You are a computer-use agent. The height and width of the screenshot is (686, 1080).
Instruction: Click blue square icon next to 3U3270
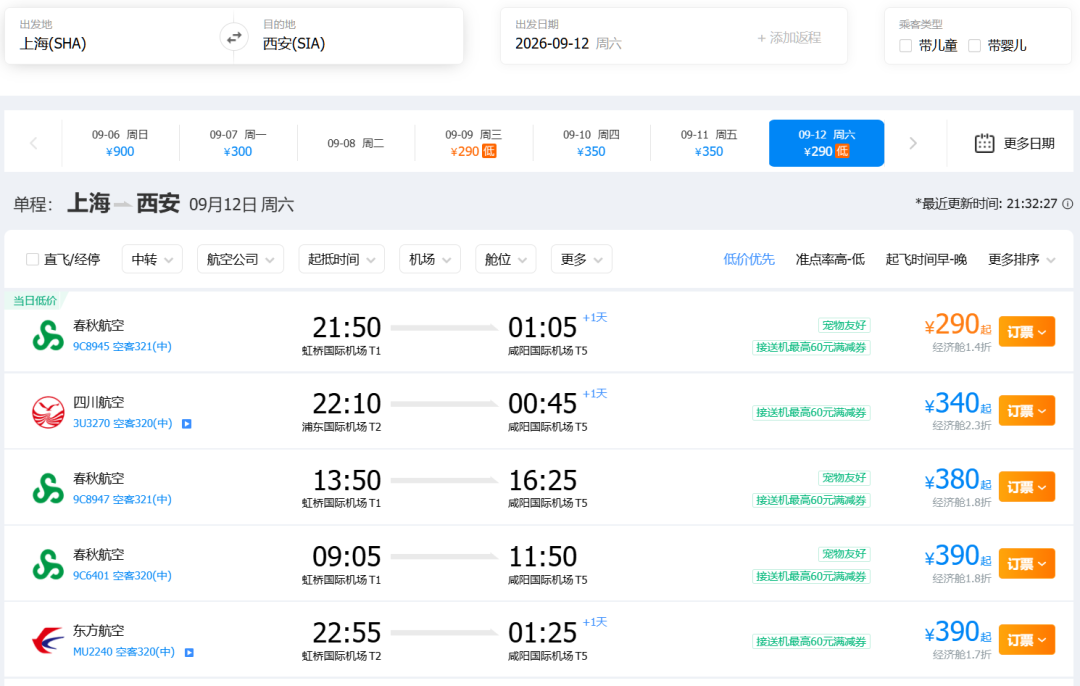pyautogui.click(x=187, y=424)
